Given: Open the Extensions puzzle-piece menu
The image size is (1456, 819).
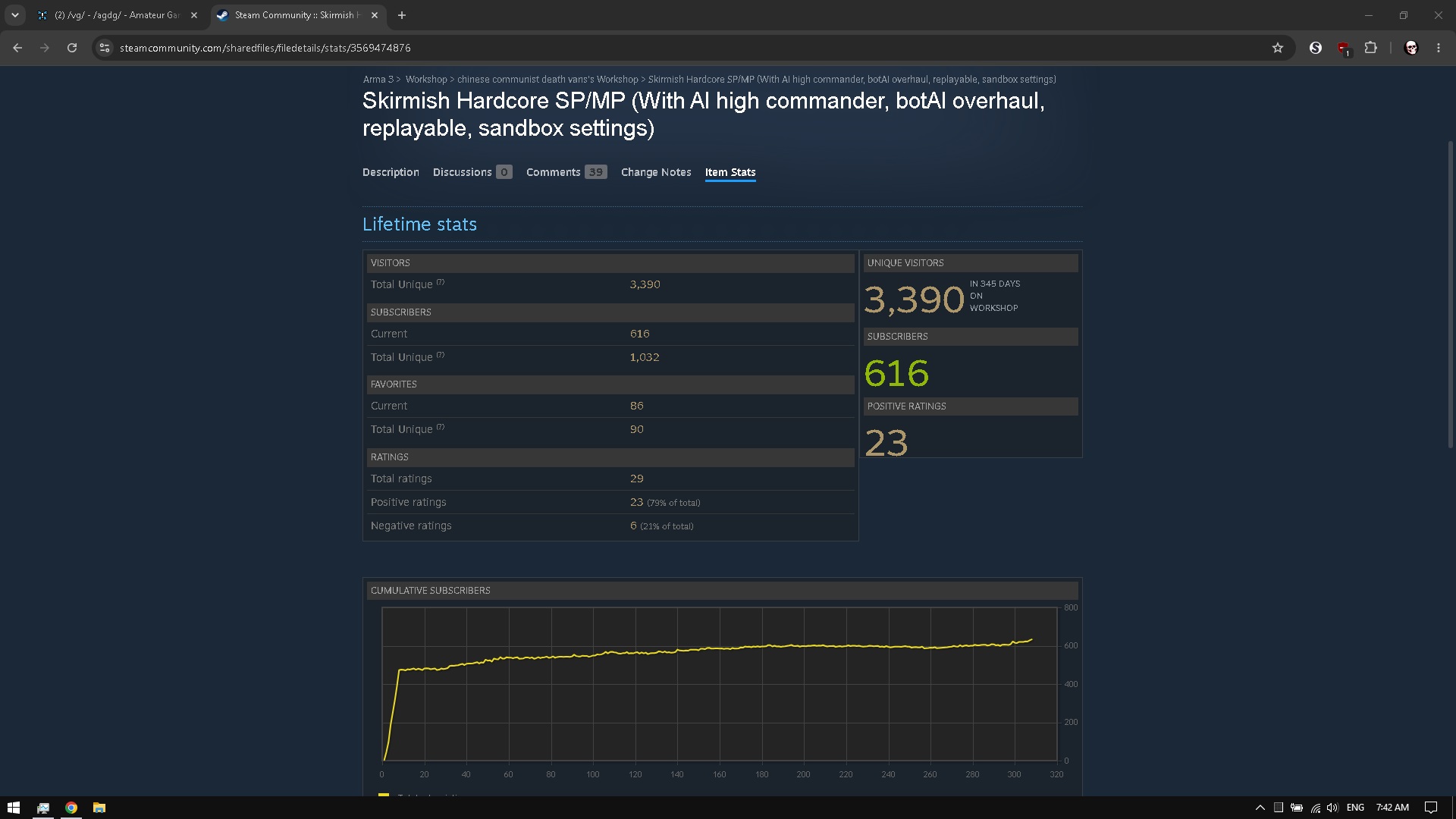Looking at the screenshot, I should 1370,48.
